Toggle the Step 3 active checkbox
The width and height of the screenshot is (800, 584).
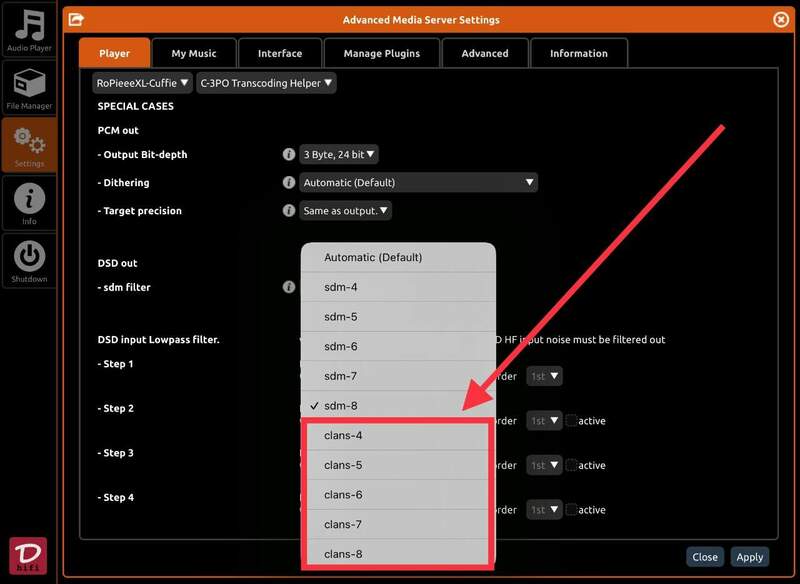tap(572, 465)
